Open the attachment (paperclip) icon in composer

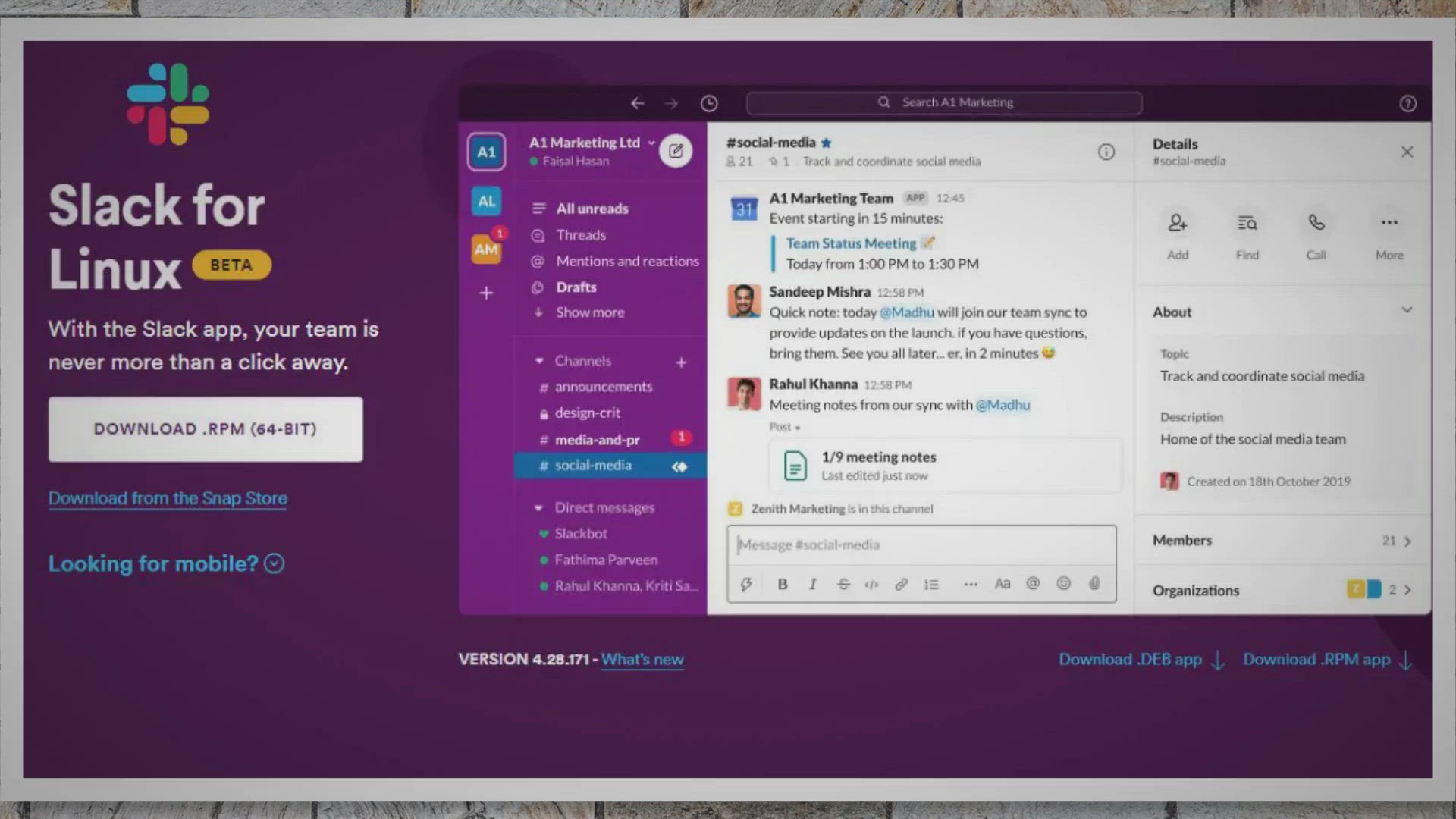[1094, 584]
